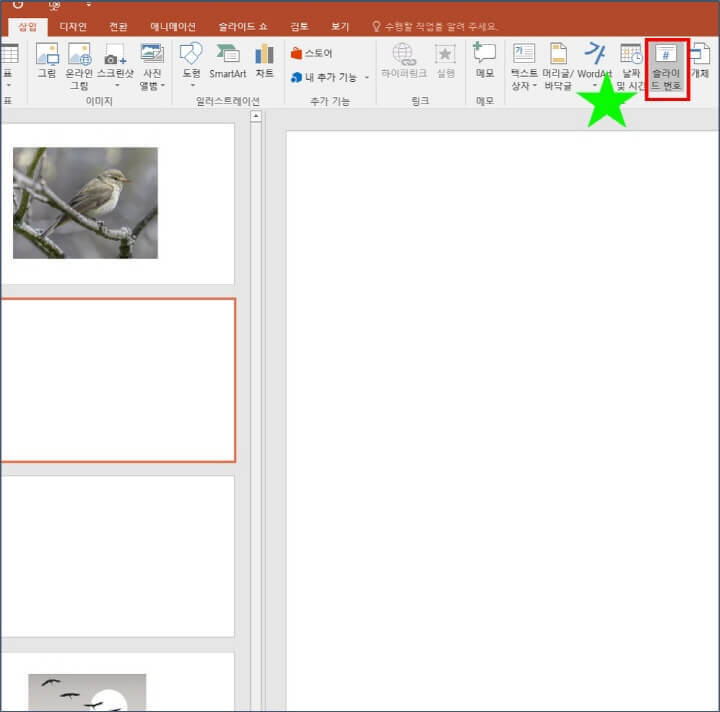Insert 슬라이드 번호 slide number
The width and height of the screenshot is (720, 712).
[x=666, y=67]
